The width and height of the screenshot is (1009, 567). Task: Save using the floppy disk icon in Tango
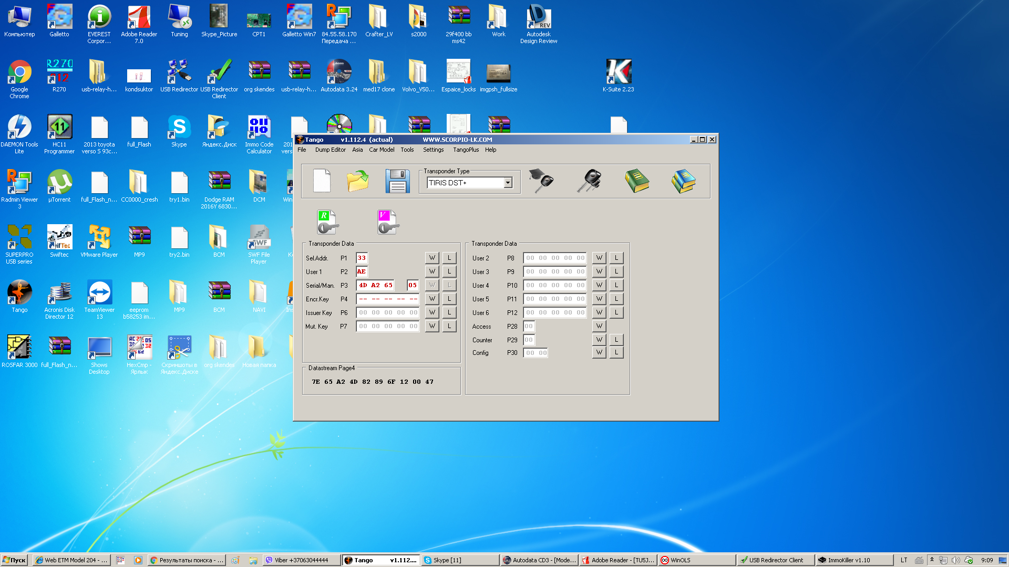(x=397, y=181)
